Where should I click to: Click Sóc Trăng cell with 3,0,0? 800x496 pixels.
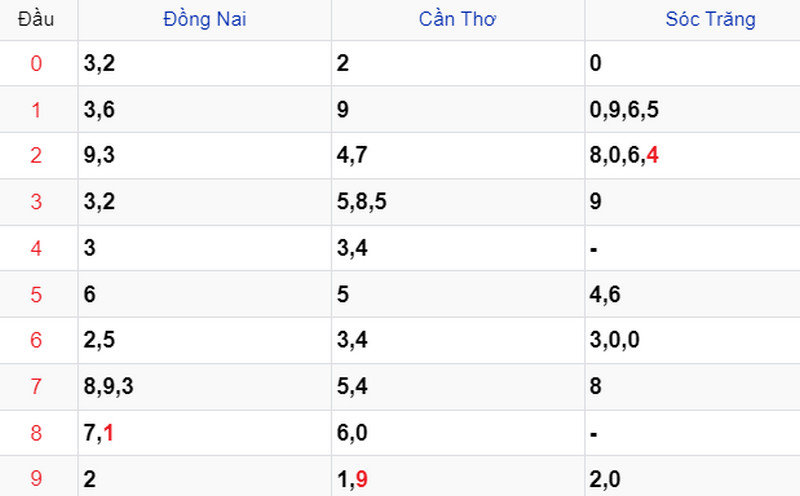[x=692, y=340]
